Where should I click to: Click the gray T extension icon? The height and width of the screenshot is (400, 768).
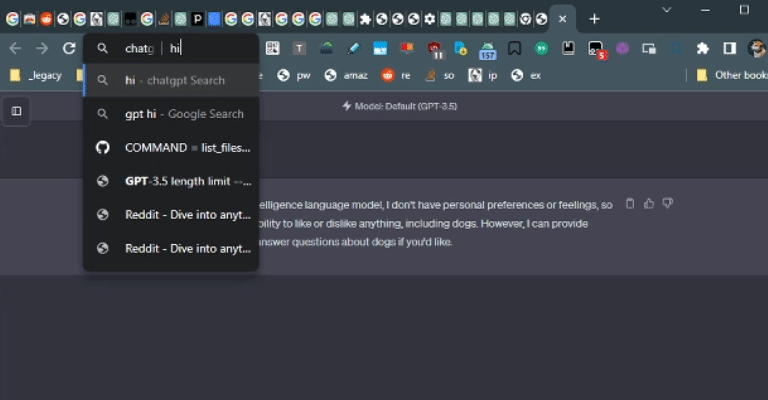click(x=299, y=48)
